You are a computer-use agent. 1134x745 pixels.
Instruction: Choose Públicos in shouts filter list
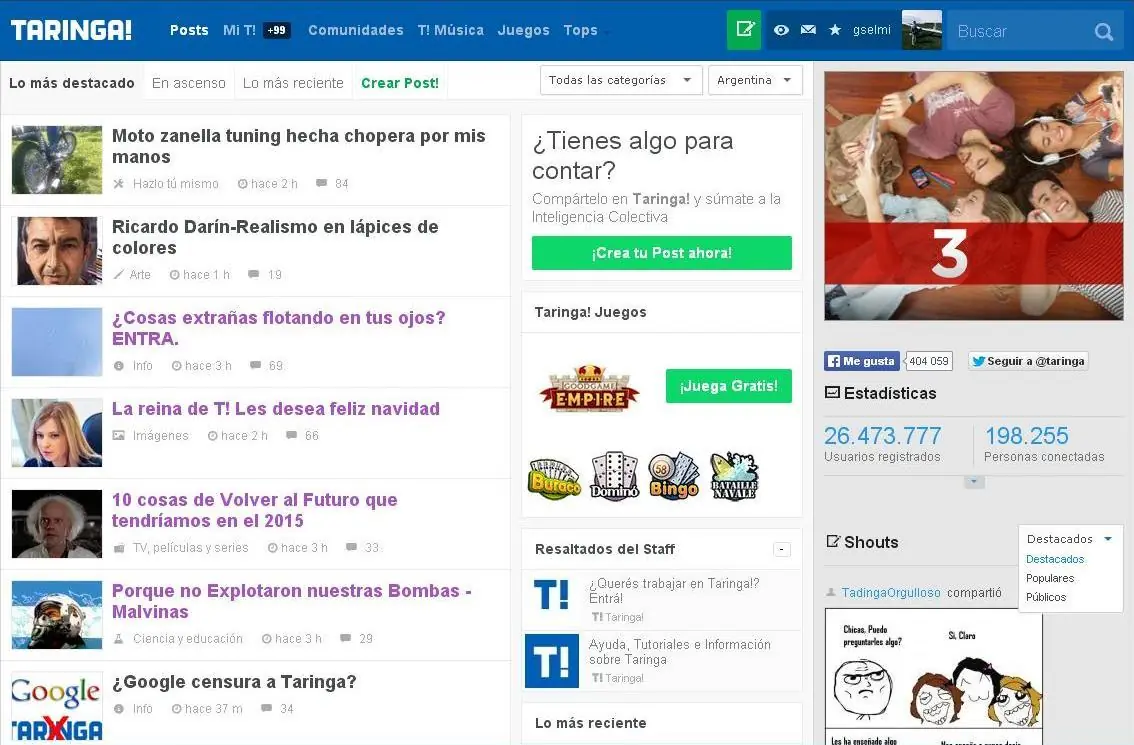[1046, 597]
